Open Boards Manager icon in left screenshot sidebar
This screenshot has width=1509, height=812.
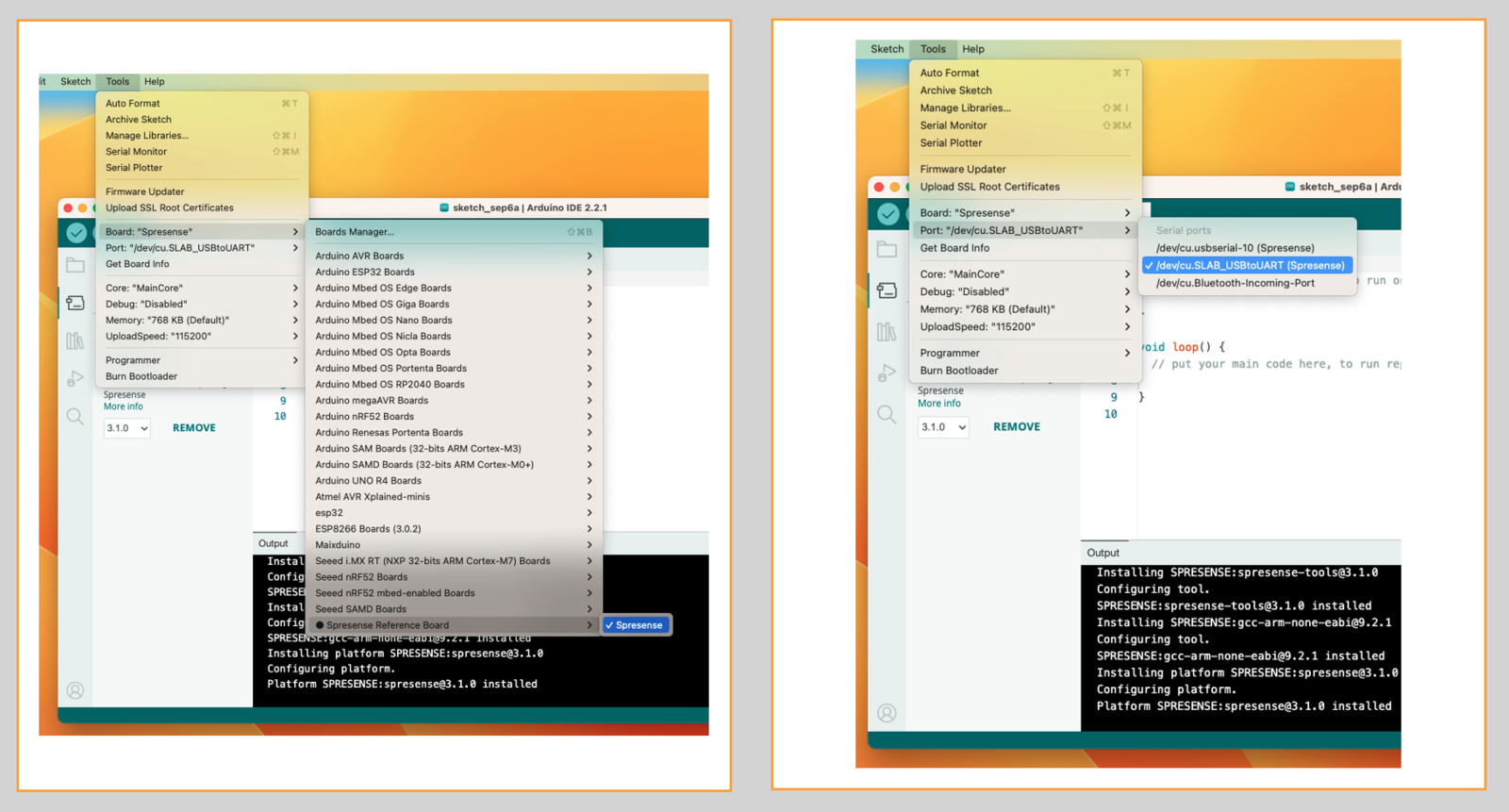(x=75, y=303)
